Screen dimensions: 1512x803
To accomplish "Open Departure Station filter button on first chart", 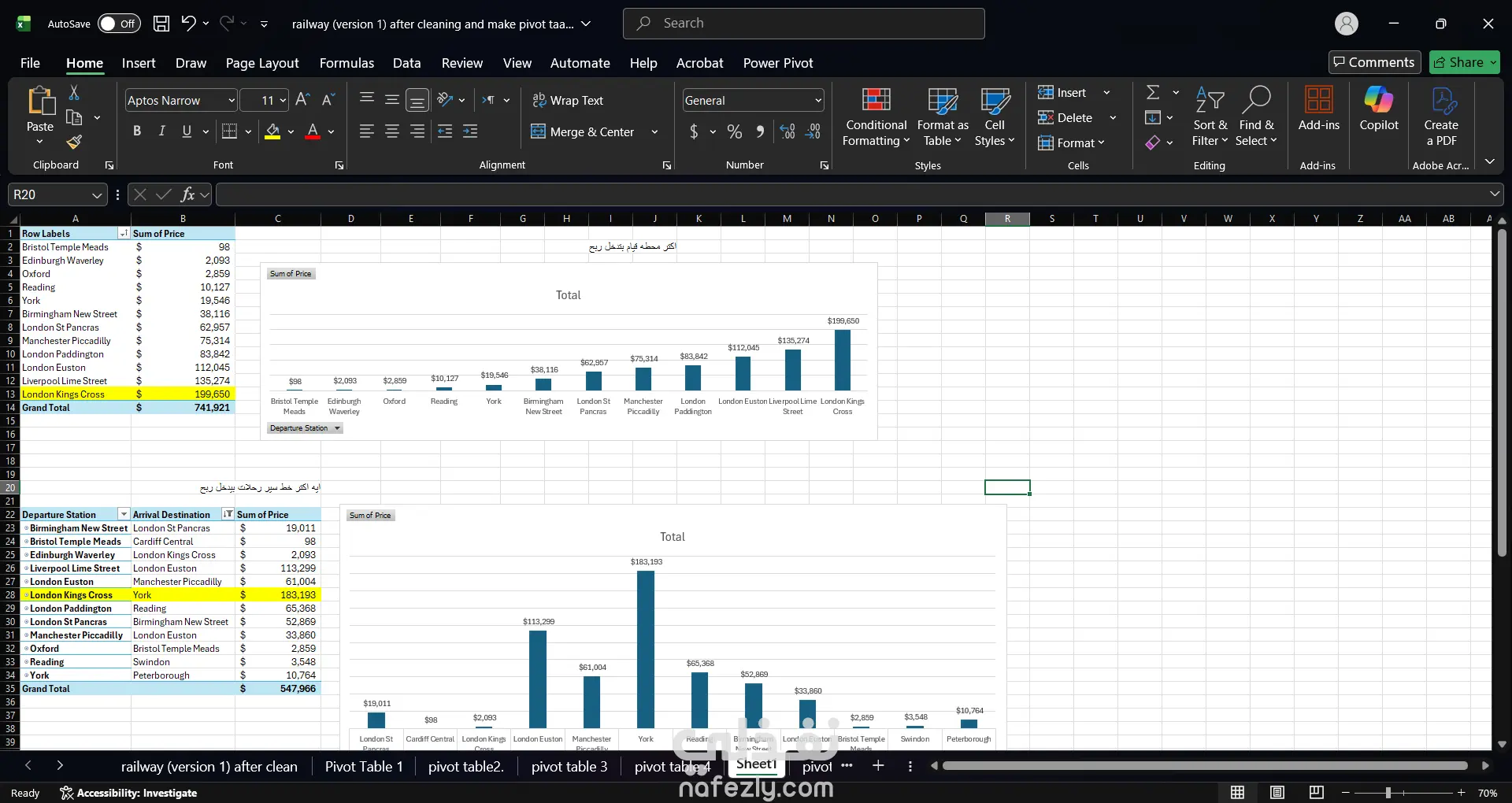I will [305, 428].
